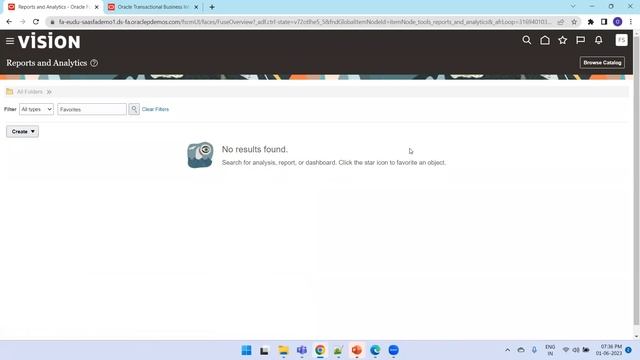Open the hamburger navigator menu
The image size is (640, 360).
(x=10, y=41)
